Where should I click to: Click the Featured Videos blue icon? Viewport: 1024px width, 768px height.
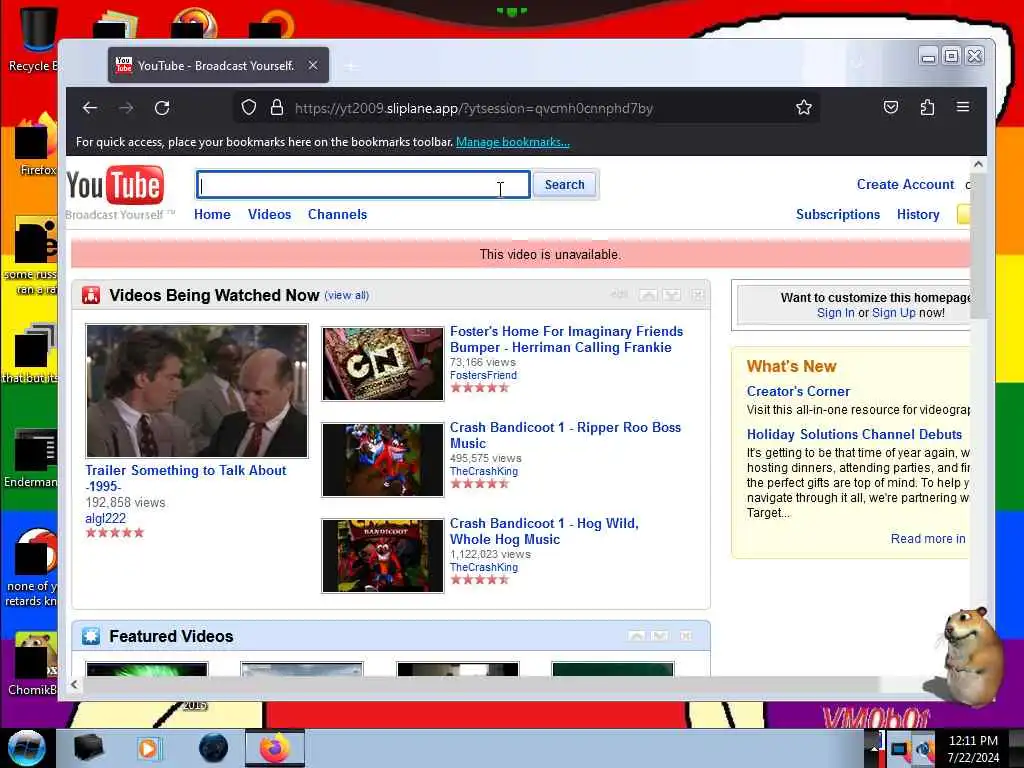coord(91,636)
